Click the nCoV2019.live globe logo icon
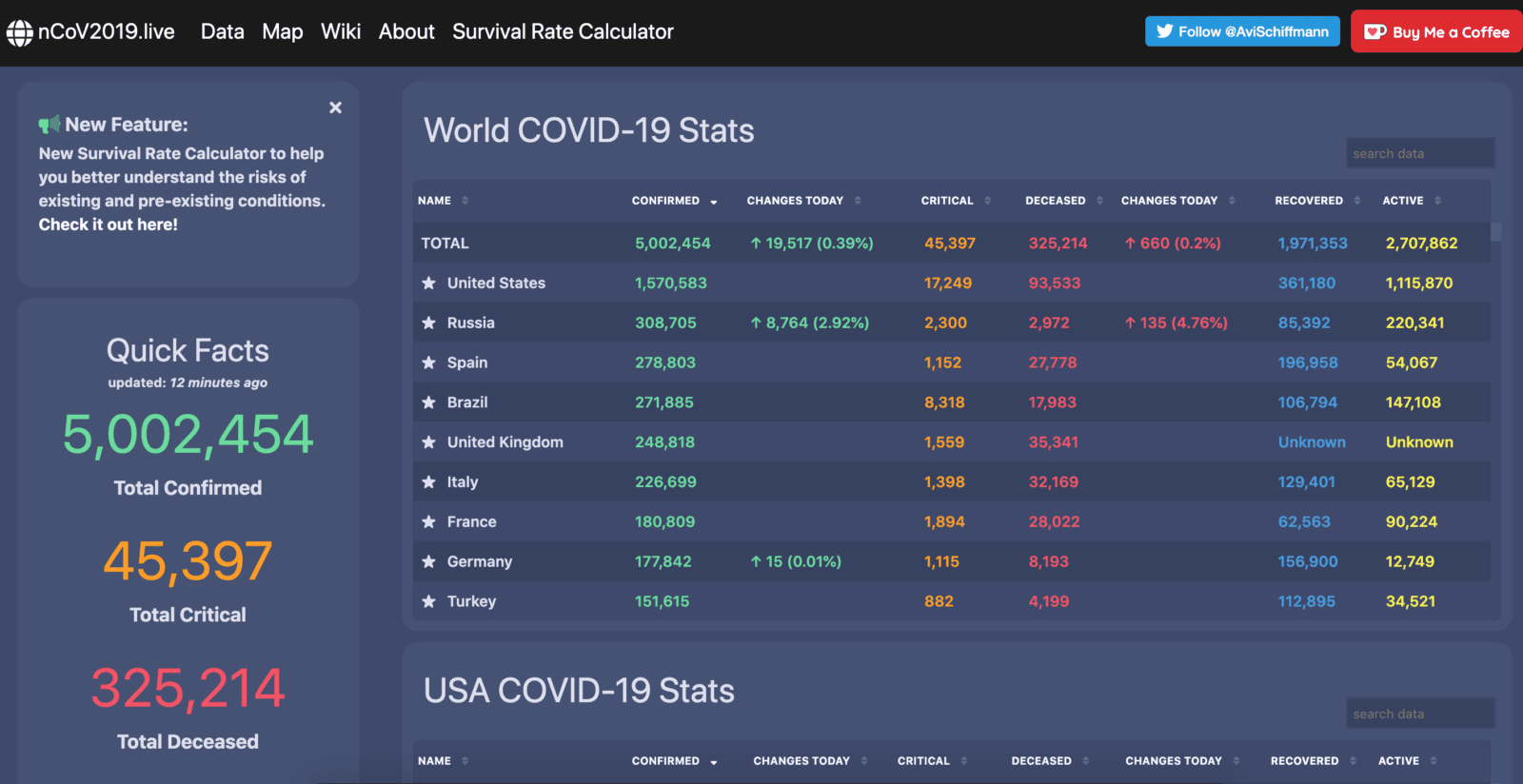The width and height of the screenshot is (1523, 784). pyautogui.click(x=20, y=32)
